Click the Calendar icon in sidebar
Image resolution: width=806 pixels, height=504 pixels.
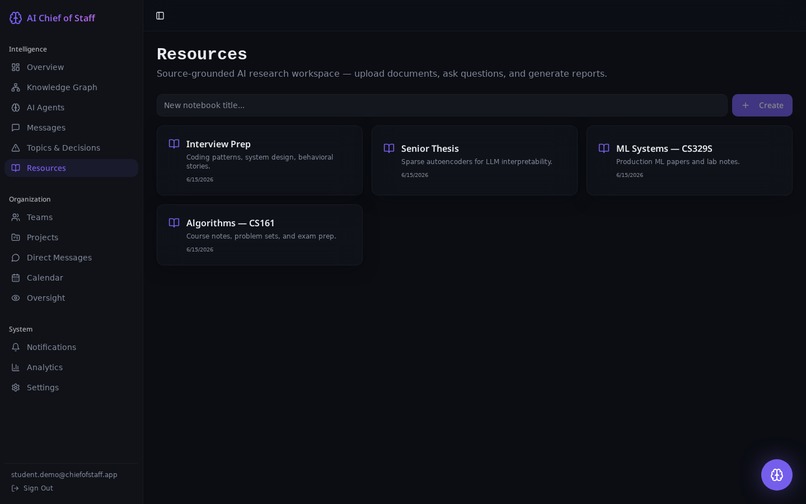coord(16,278)
